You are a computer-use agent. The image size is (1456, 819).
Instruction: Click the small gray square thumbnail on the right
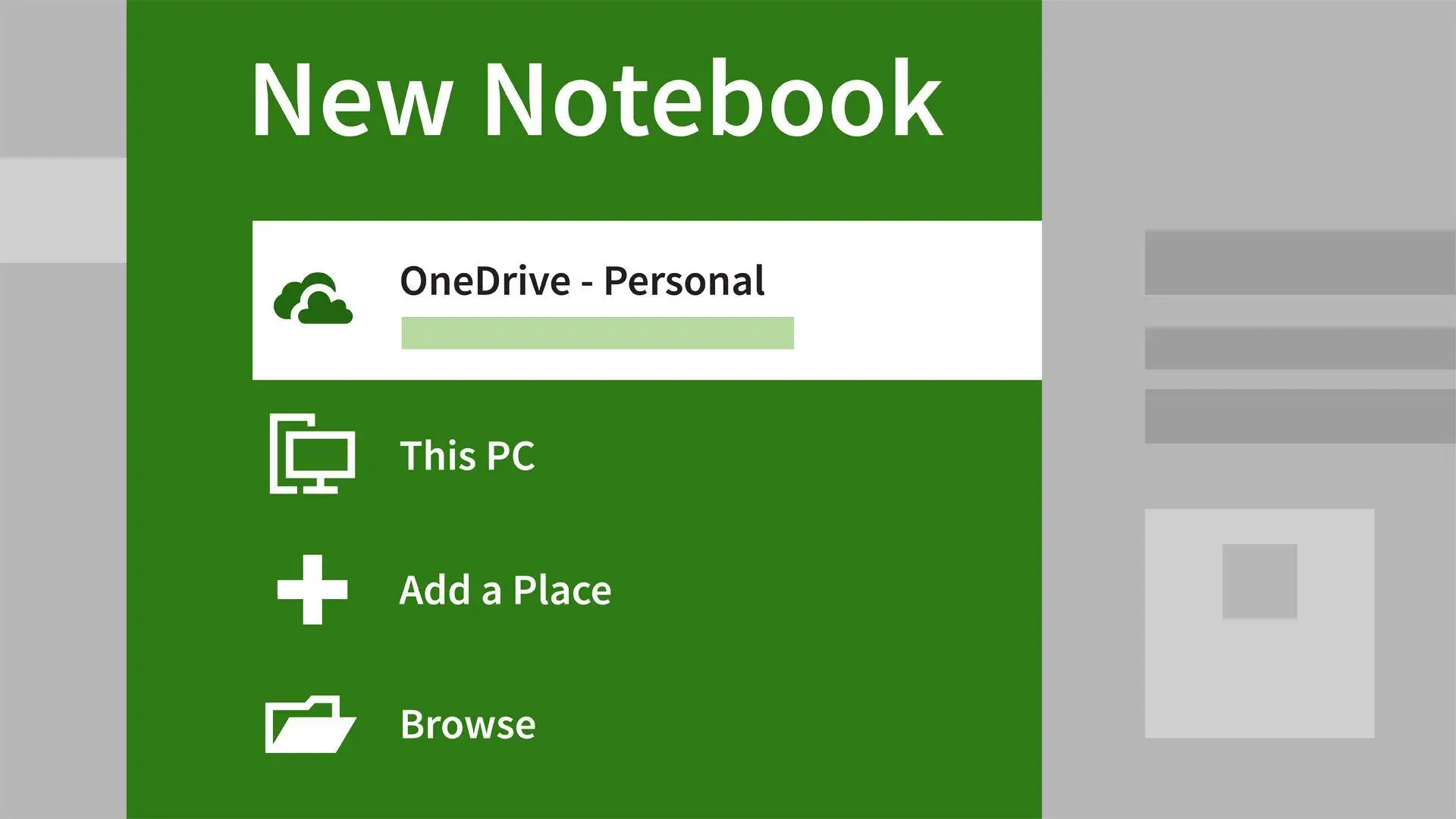coord(1260,581)
